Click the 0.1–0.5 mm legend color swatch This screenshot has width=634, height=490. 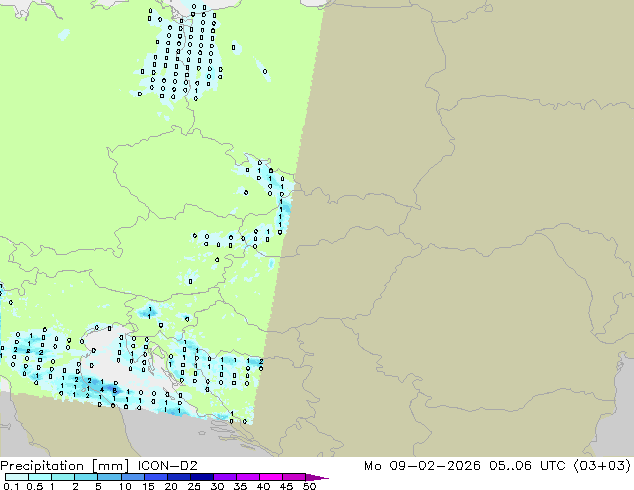coord(17,477)
